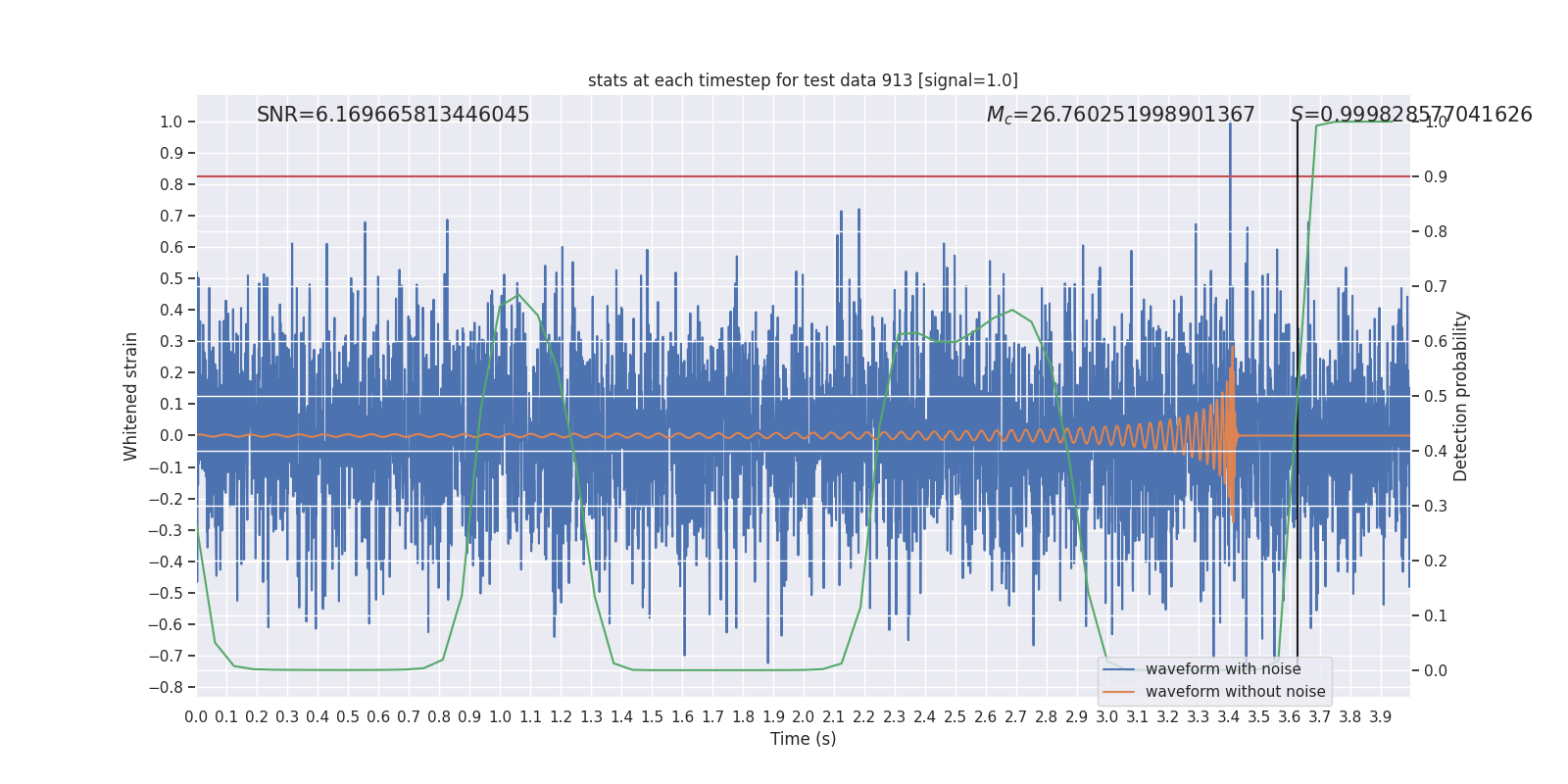Click the plot title text
The image size is (1568, 784).
tap(803, 80)
